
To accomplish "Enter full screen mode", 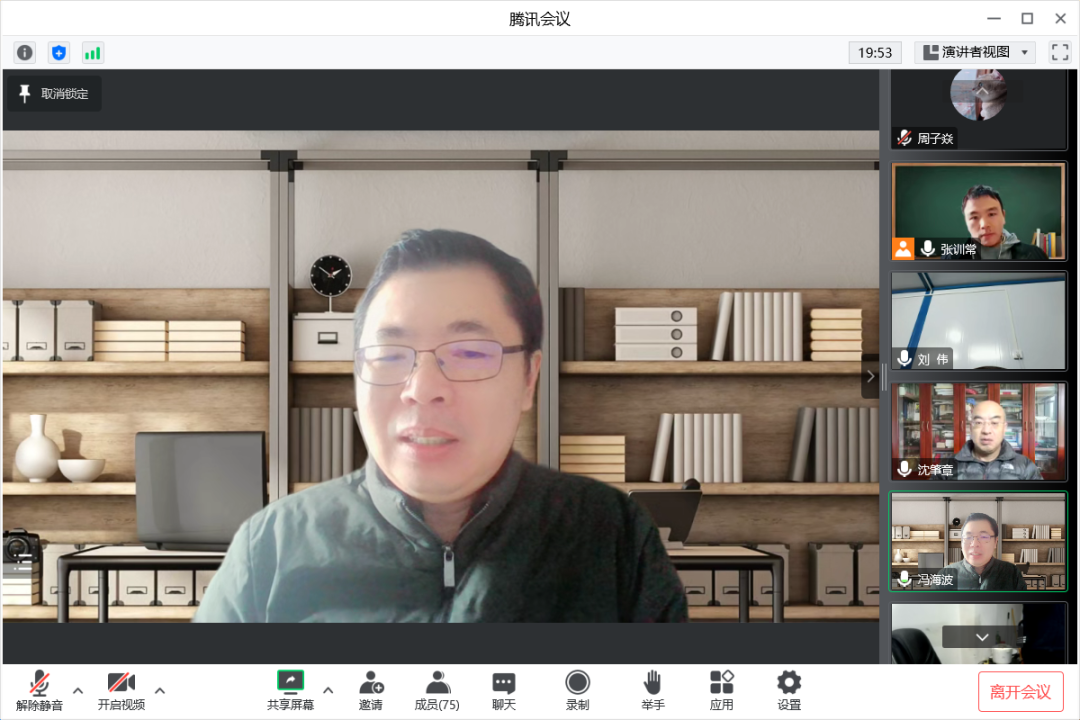I will point(1059,52).
